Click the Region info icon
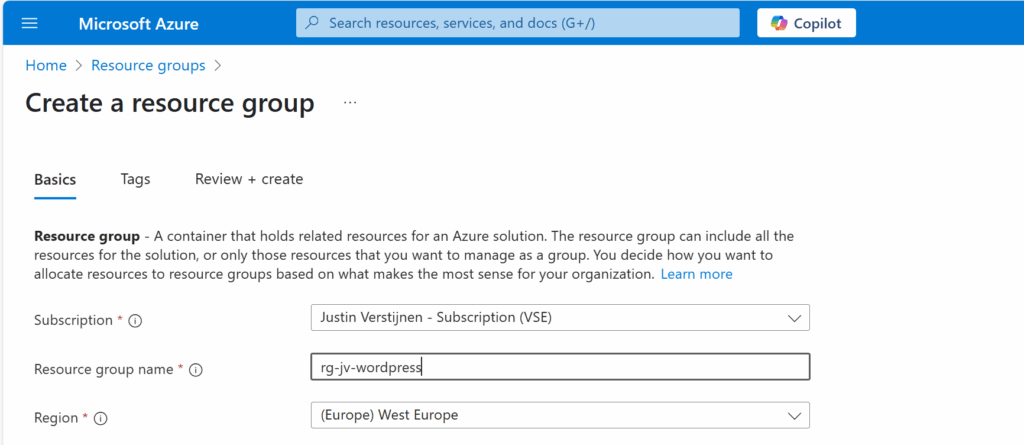1024x445 pixels. click(x=101, y=418)
